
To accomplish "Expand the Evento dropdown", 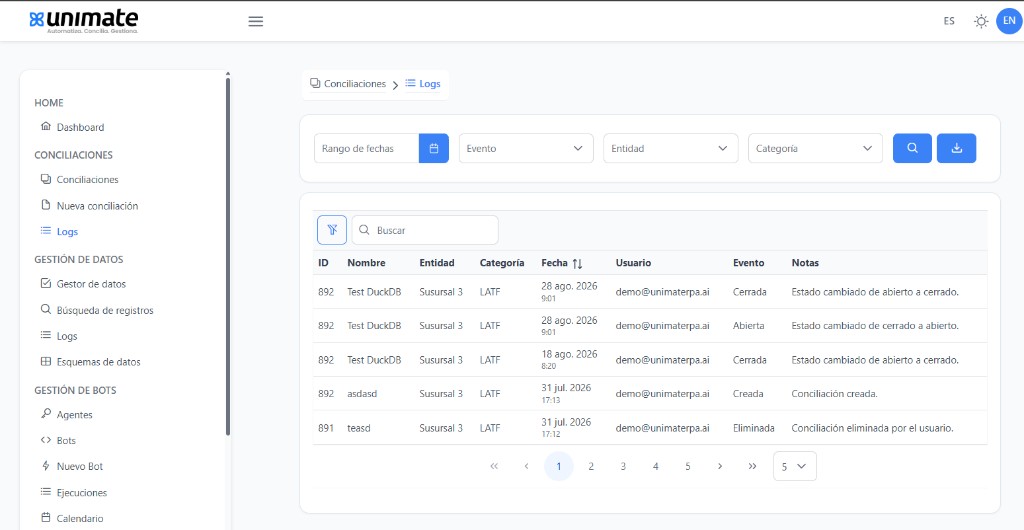I will click(x=526, y=148).
